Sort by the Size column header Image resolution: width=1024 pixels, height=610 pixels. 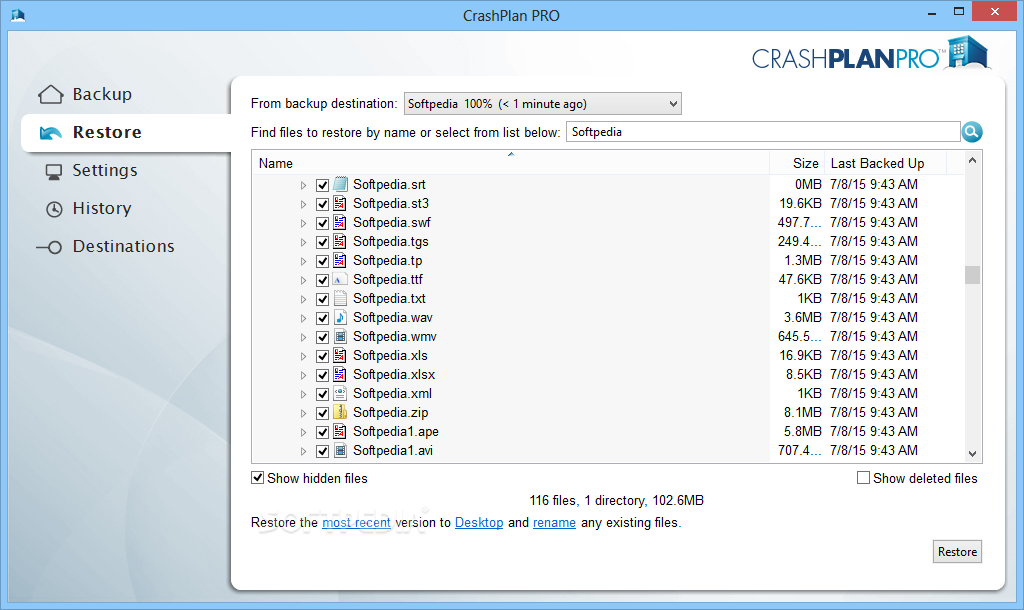pos(797,163)
